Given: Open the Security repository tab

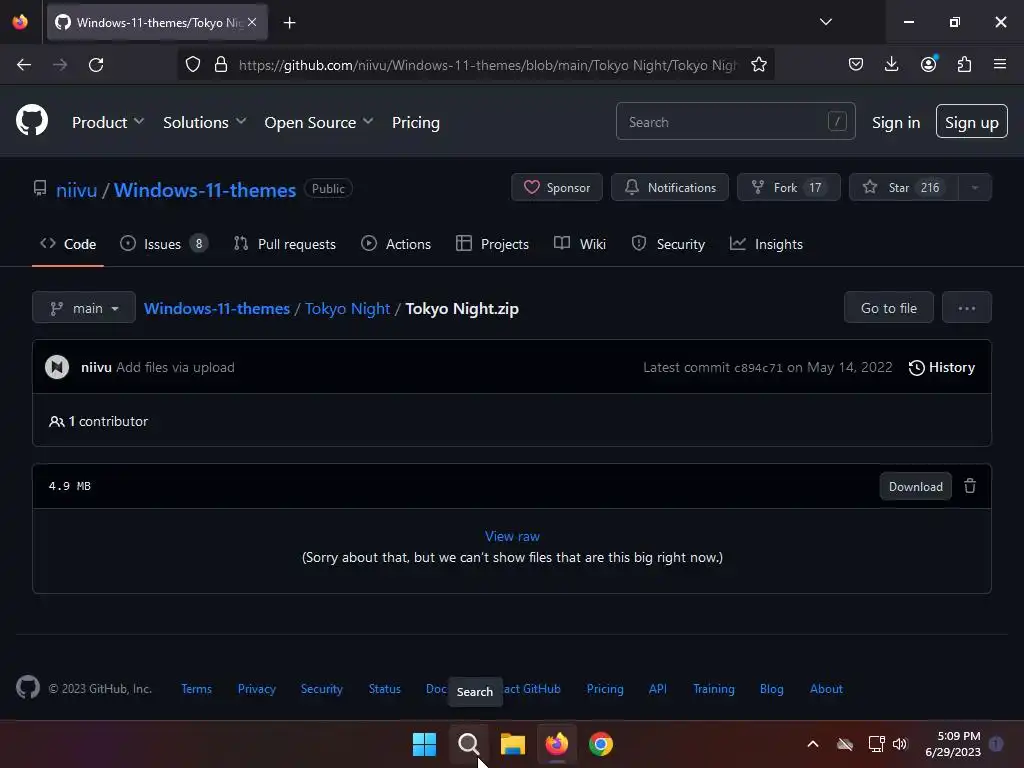Looking at the screenshot, I should (668, 244).
